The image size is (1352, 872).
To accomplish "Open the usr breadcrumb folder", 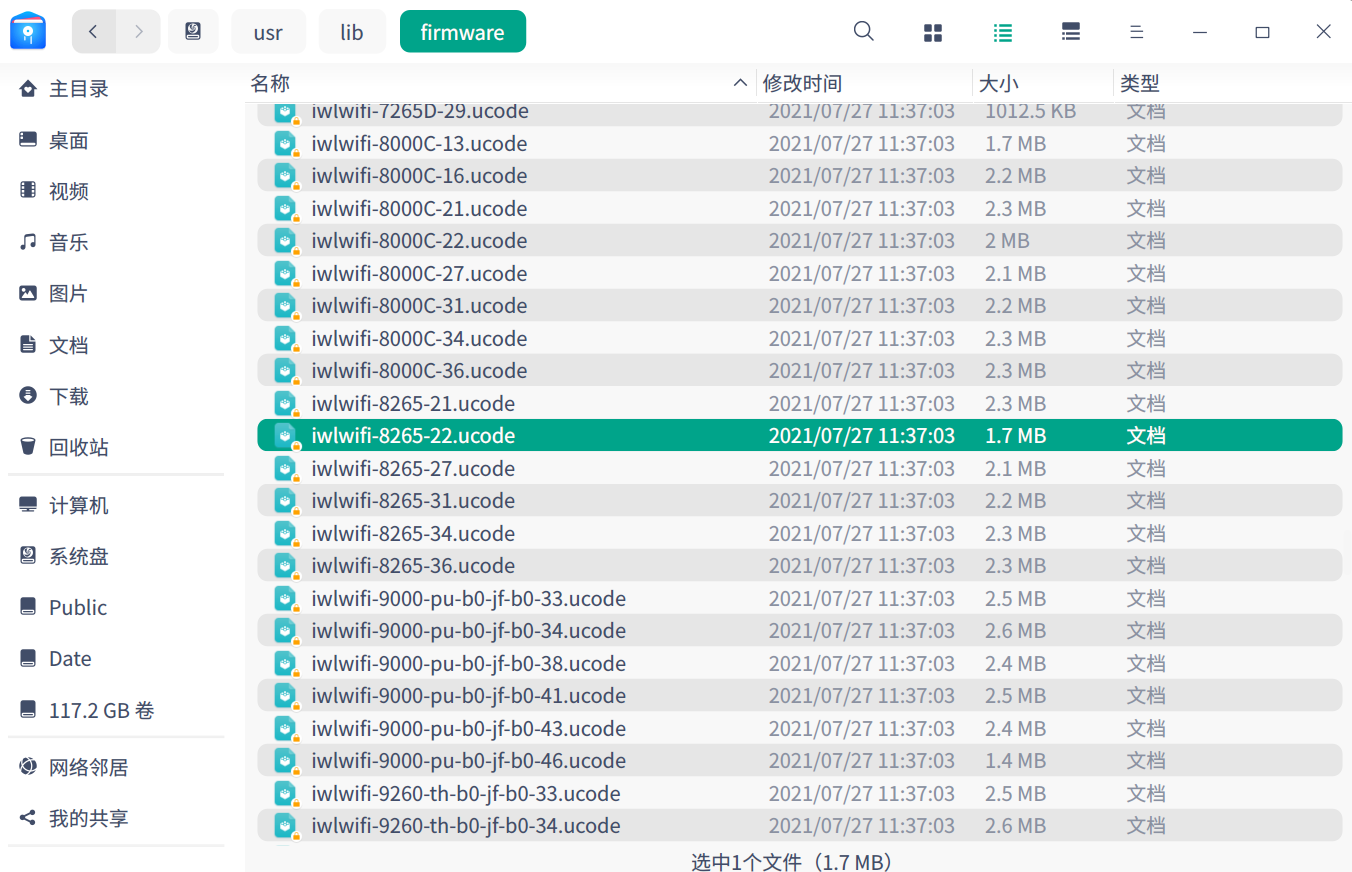I will click(x=268, y=32).
